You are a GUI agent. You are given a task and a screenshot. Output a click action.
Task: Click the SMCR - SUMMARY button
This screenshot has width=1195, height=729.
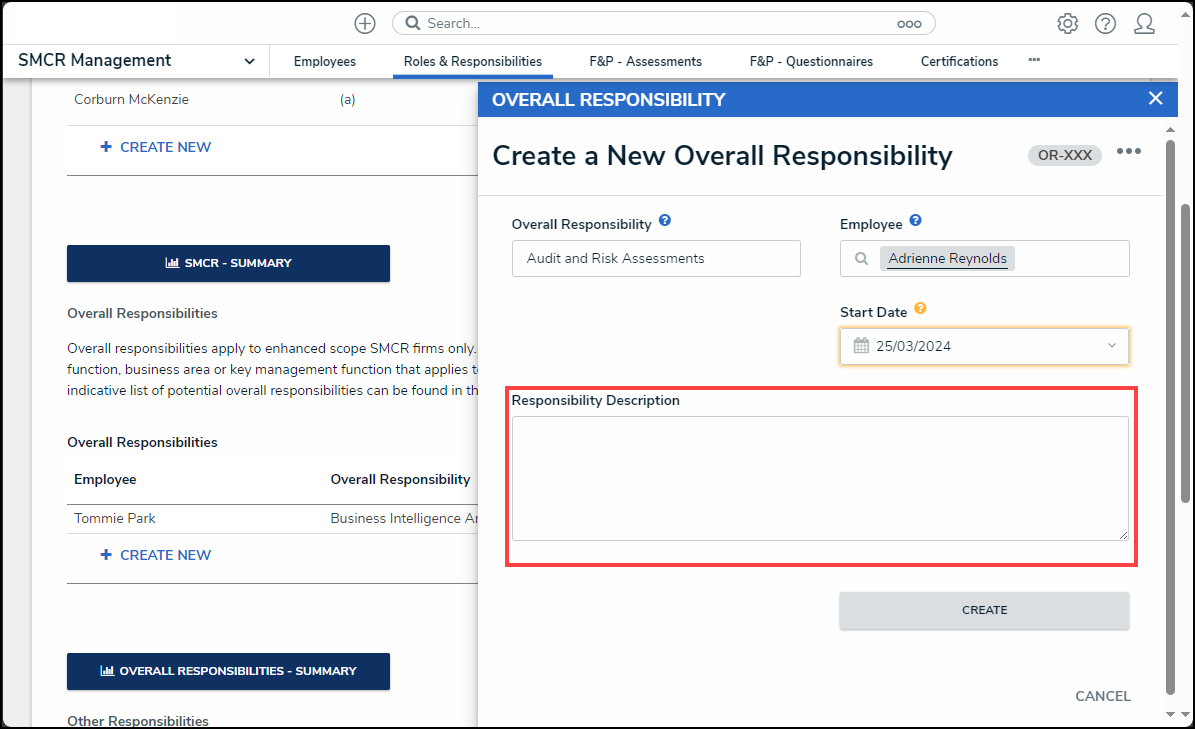228,264
